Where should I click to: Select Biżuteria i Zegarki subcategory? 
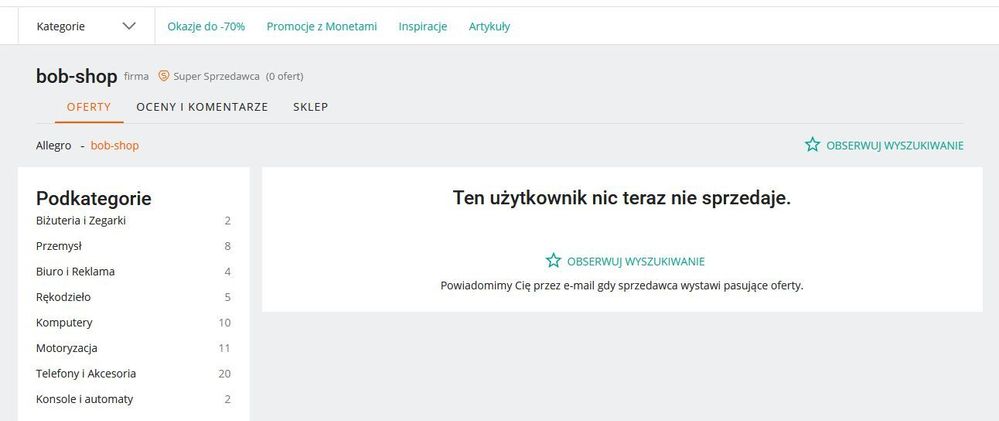coord(81,220)
